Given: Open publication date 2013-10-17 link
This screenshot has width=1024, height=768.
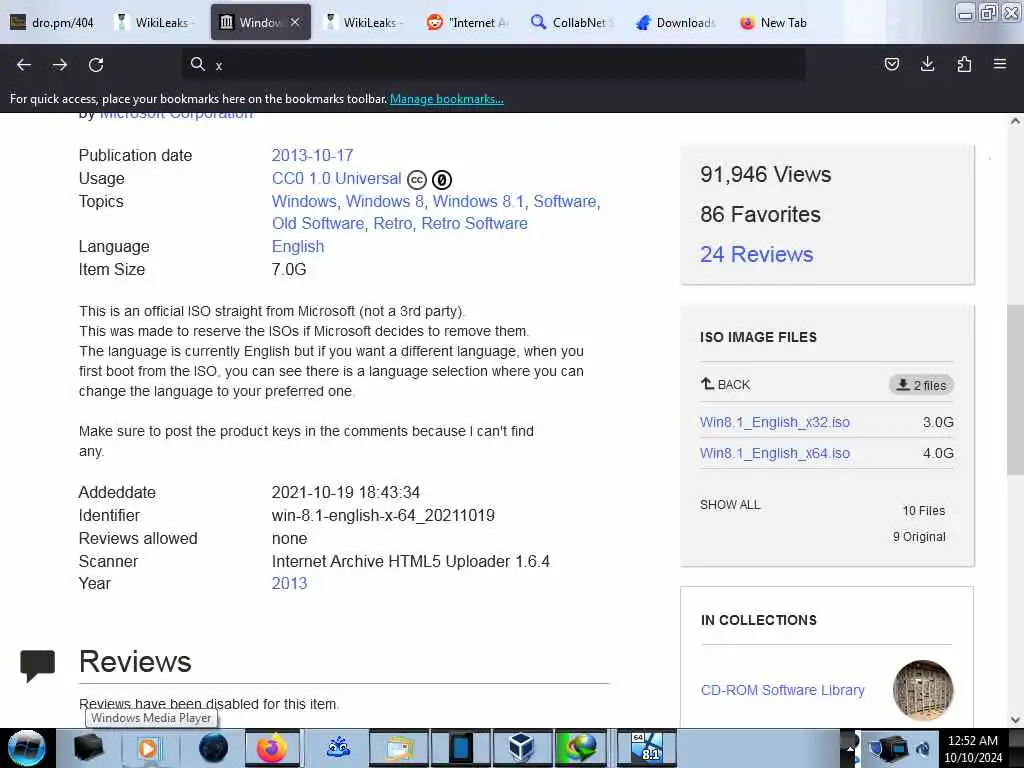Looking at the screenshot, I should pos(312,155).
